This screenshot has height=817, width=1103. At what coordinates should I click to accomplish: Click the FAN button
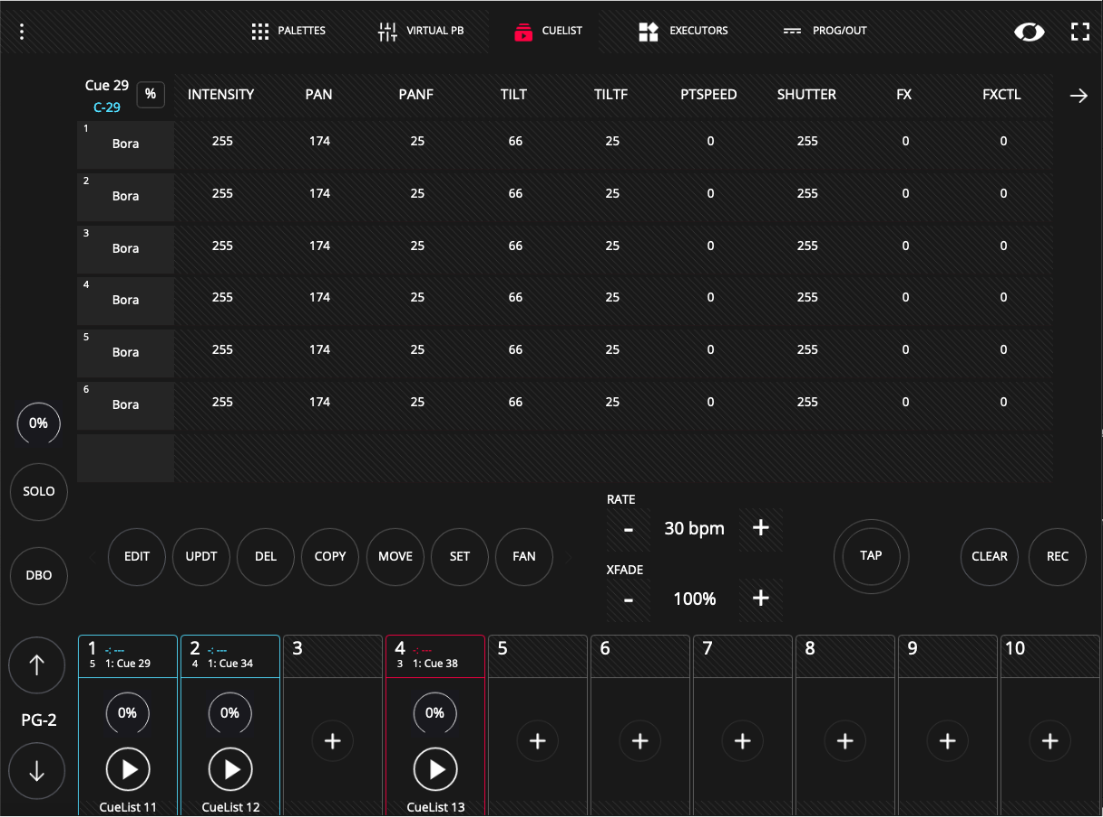coord(524,557)
